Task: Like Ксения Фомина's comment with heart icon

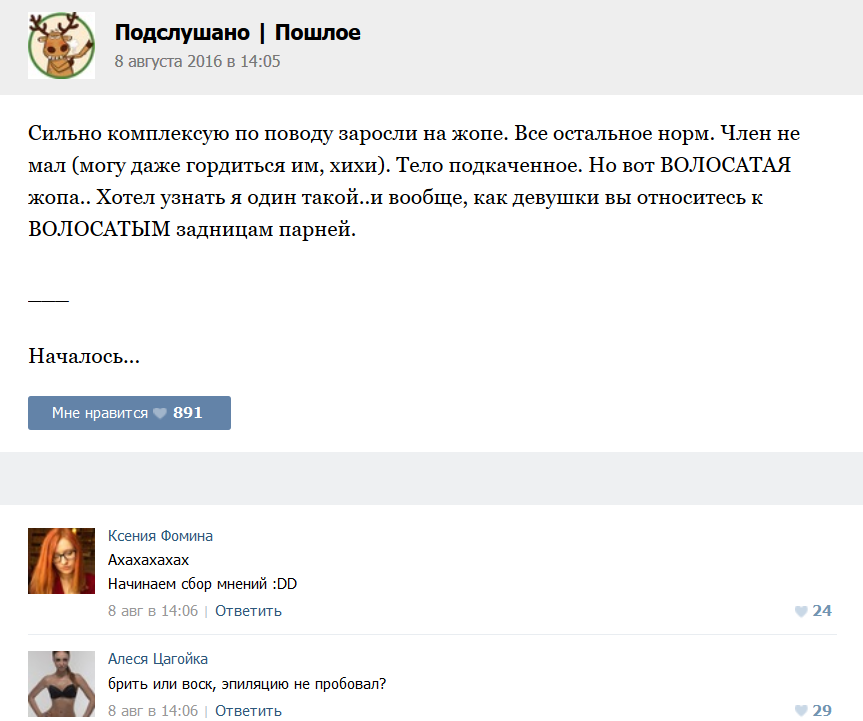Action: coord(801,611)
